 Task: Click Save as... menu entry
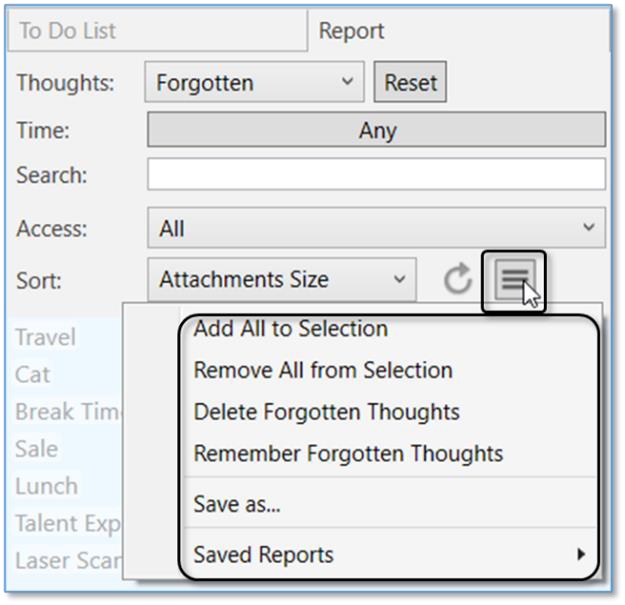pyautogui.click(x=237, y=505)
